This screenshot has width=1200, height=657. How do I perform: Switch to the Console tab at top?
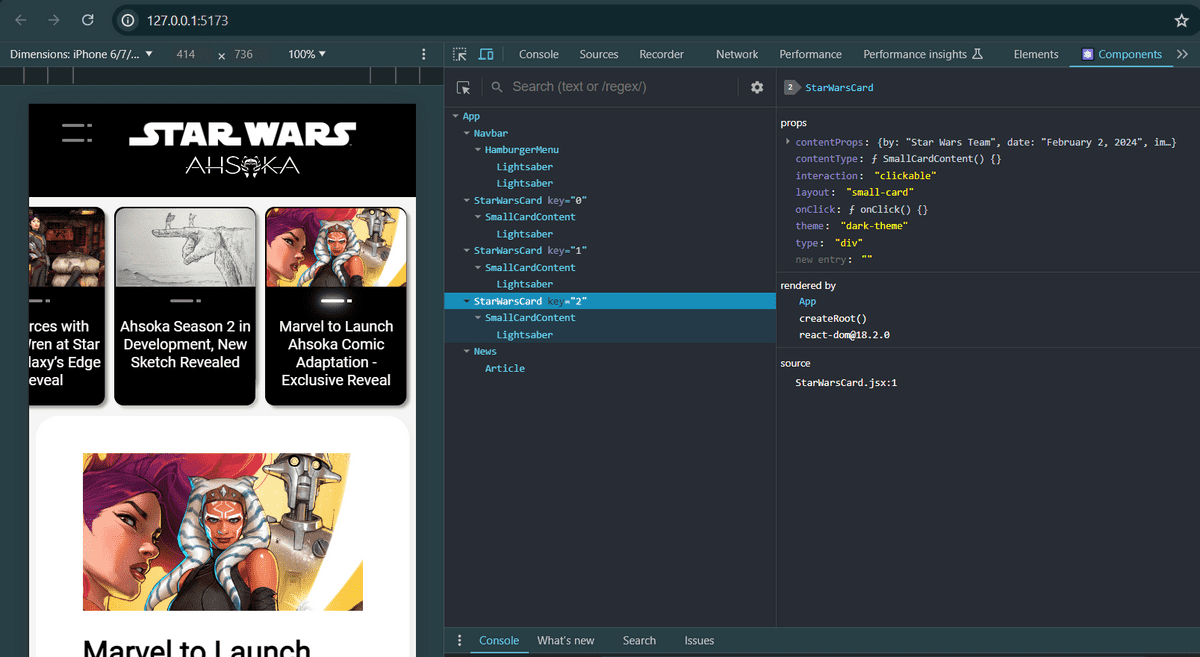[538, 54]
